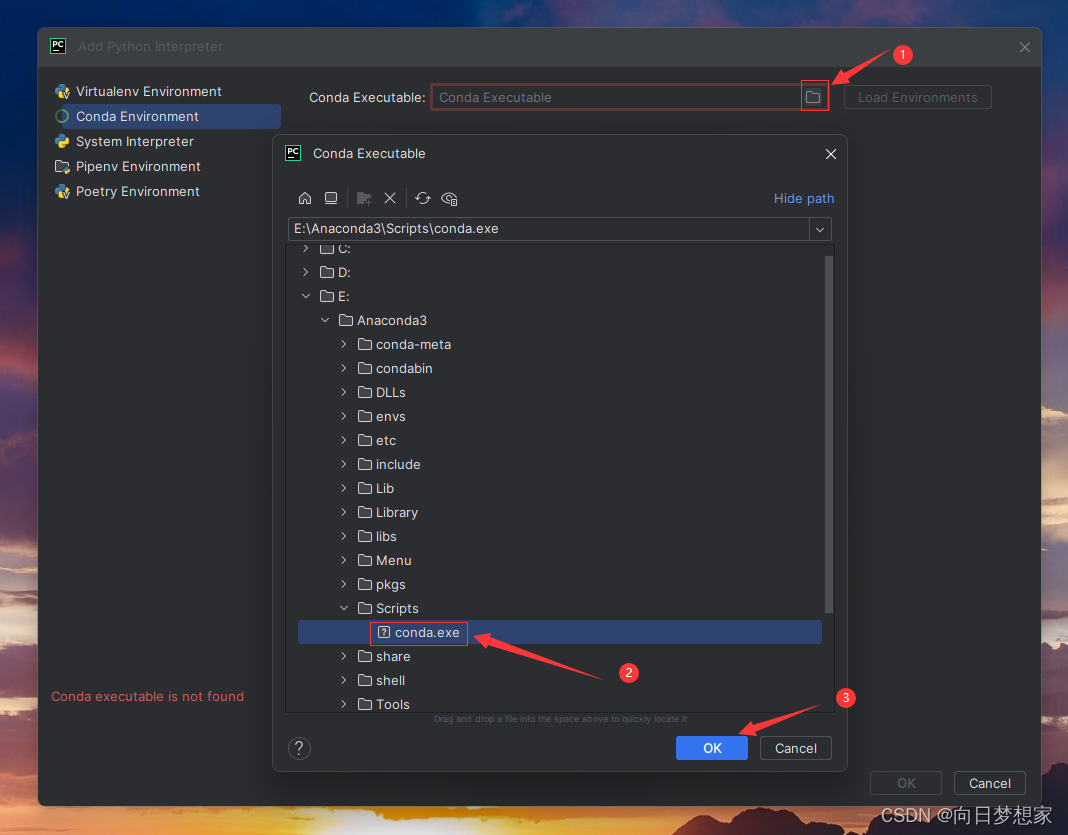Select the Lib folder
Screen dimensions: 1068x835
385,488
